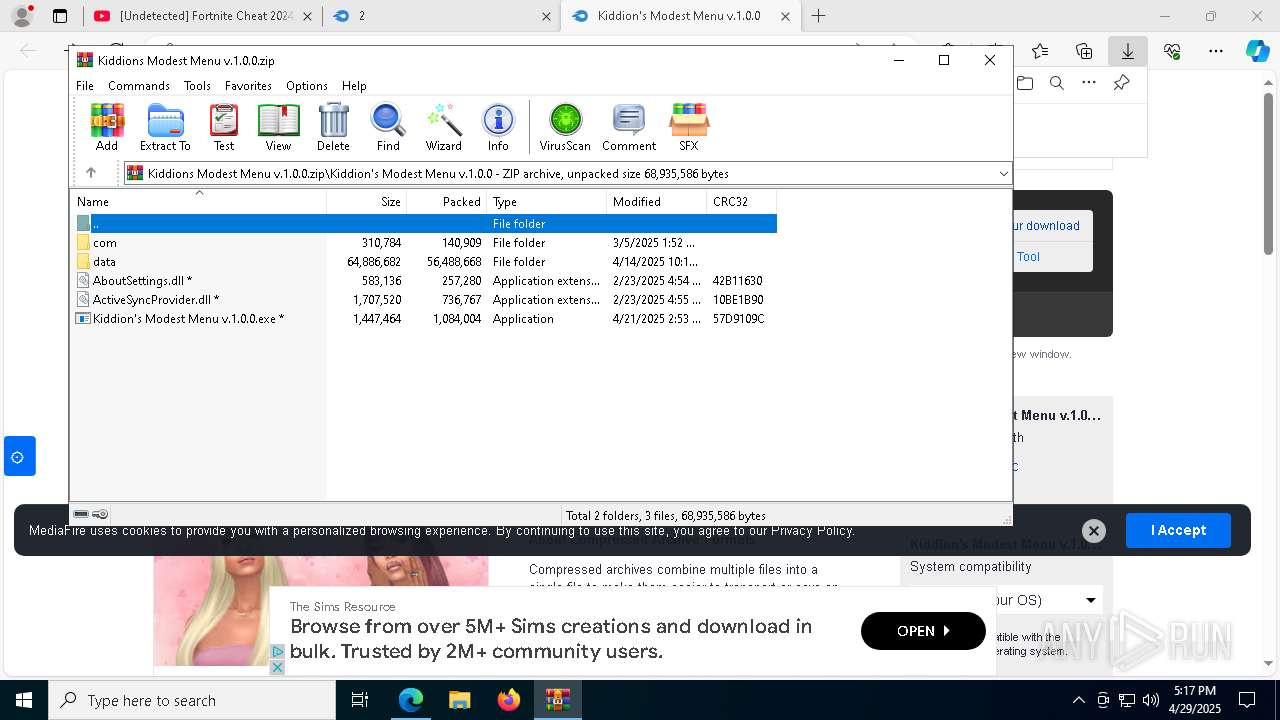
Task: Open the Favorites menu
Action: (x=248, y=86)
